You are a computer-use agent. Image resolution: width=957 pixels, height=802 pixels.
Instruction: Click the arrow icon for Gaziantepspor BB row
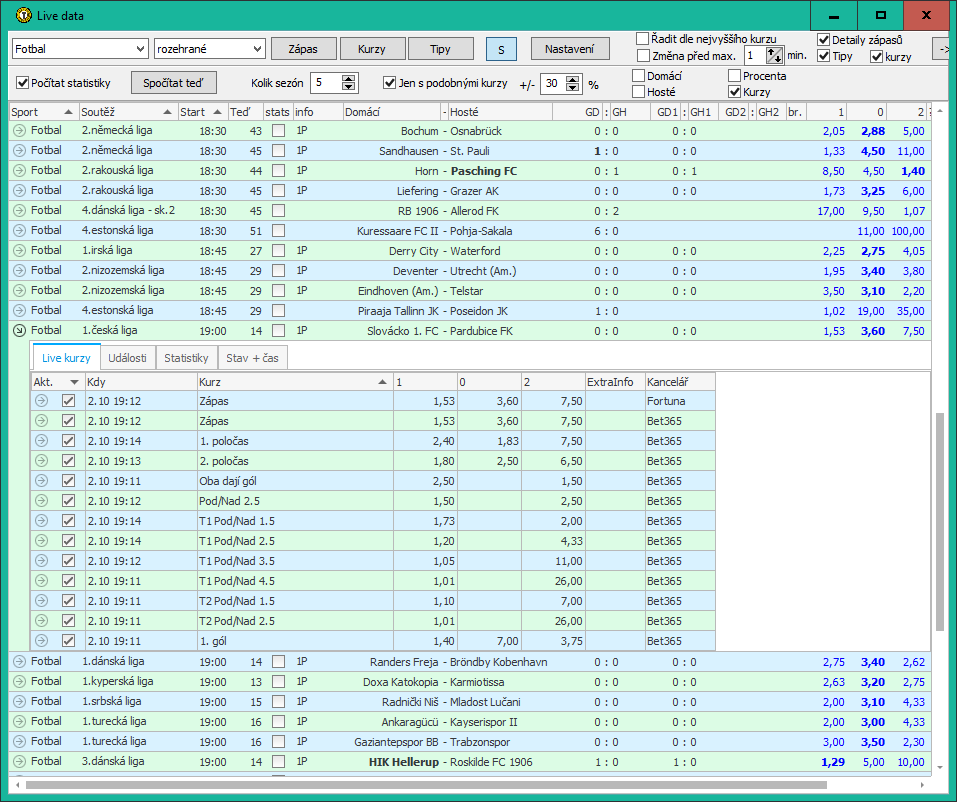[20, 742]
